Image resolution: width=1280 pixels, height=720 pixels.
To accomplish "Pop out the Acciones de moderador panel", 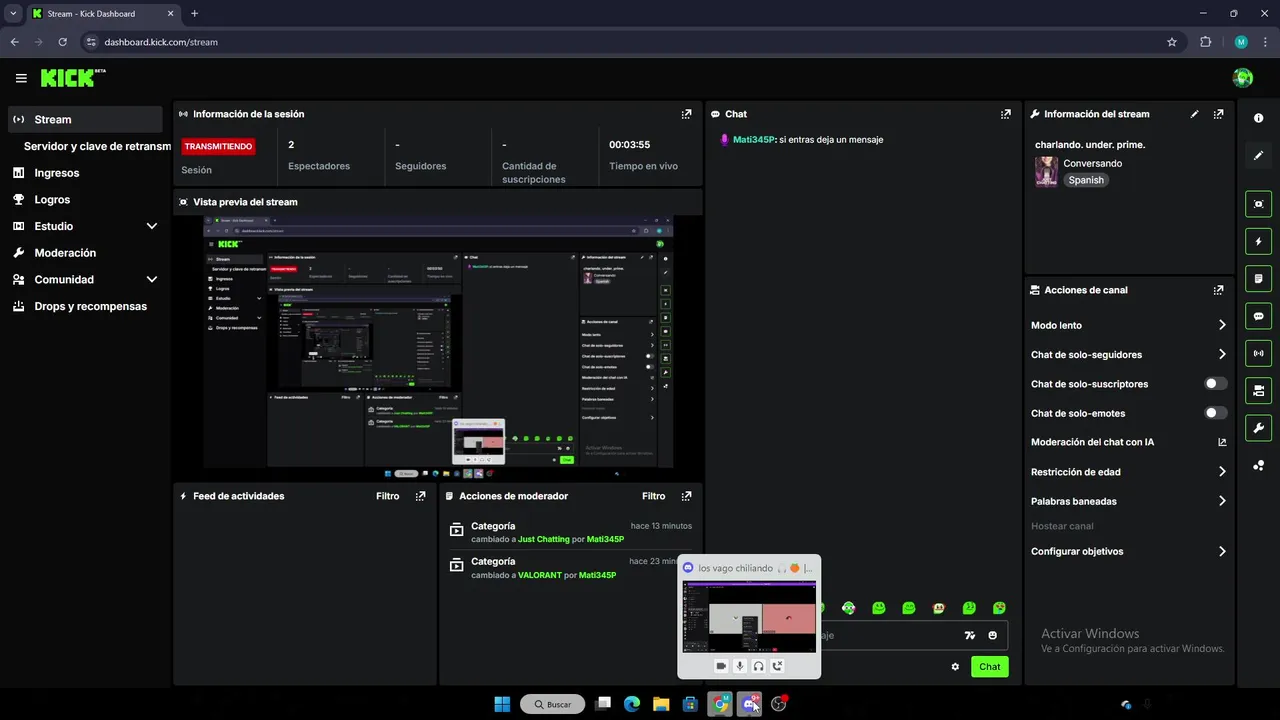I will click(686, 496).
